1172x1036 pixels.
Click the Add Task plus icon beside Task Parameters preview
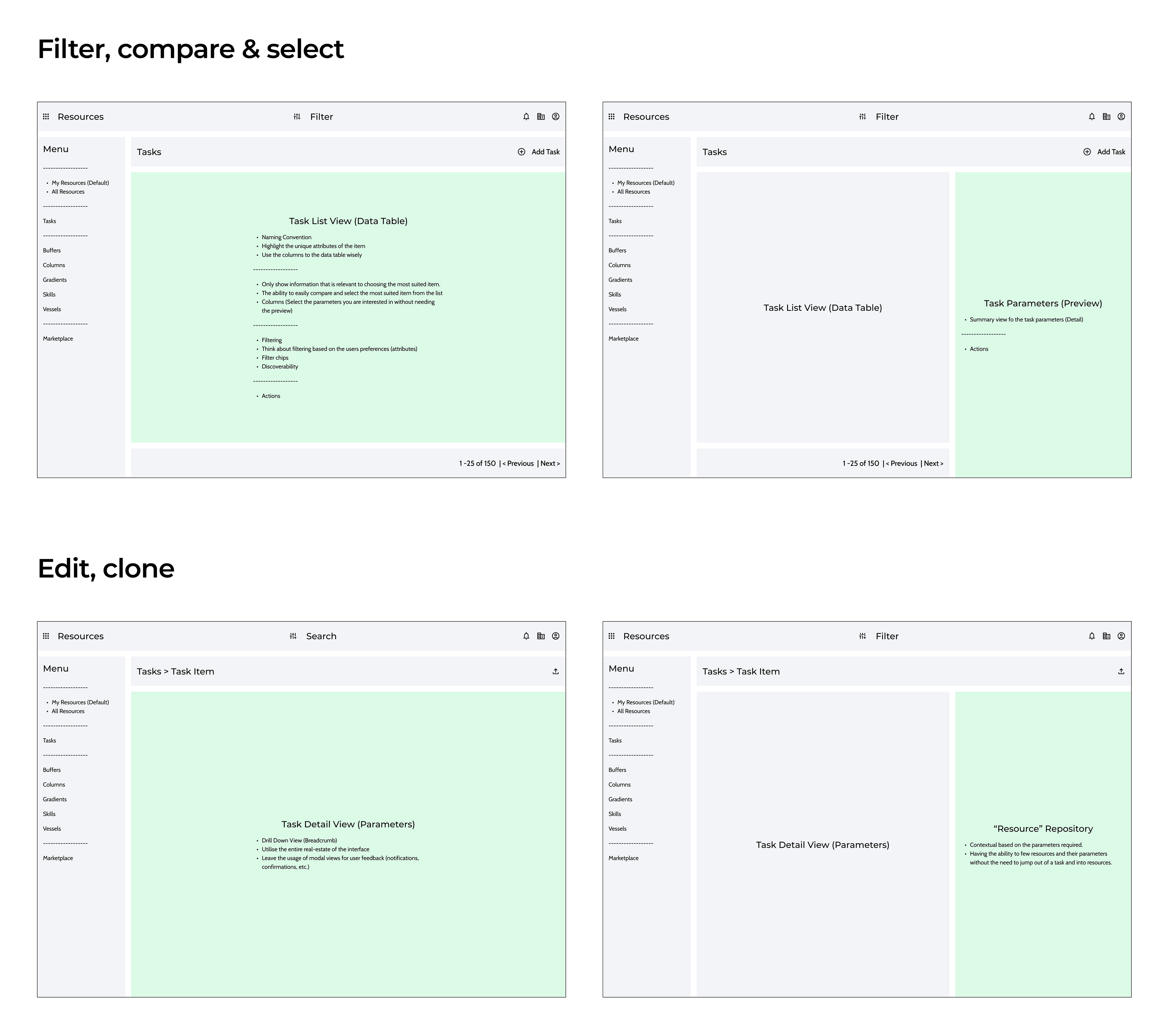click(1087, 152)
